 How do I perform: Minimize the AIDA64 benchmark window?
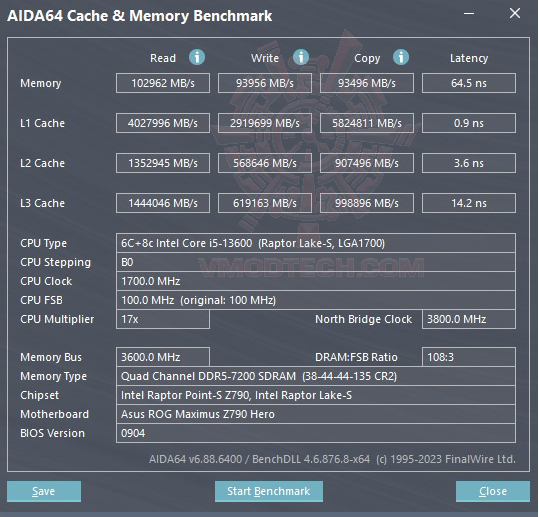point(469,14)
